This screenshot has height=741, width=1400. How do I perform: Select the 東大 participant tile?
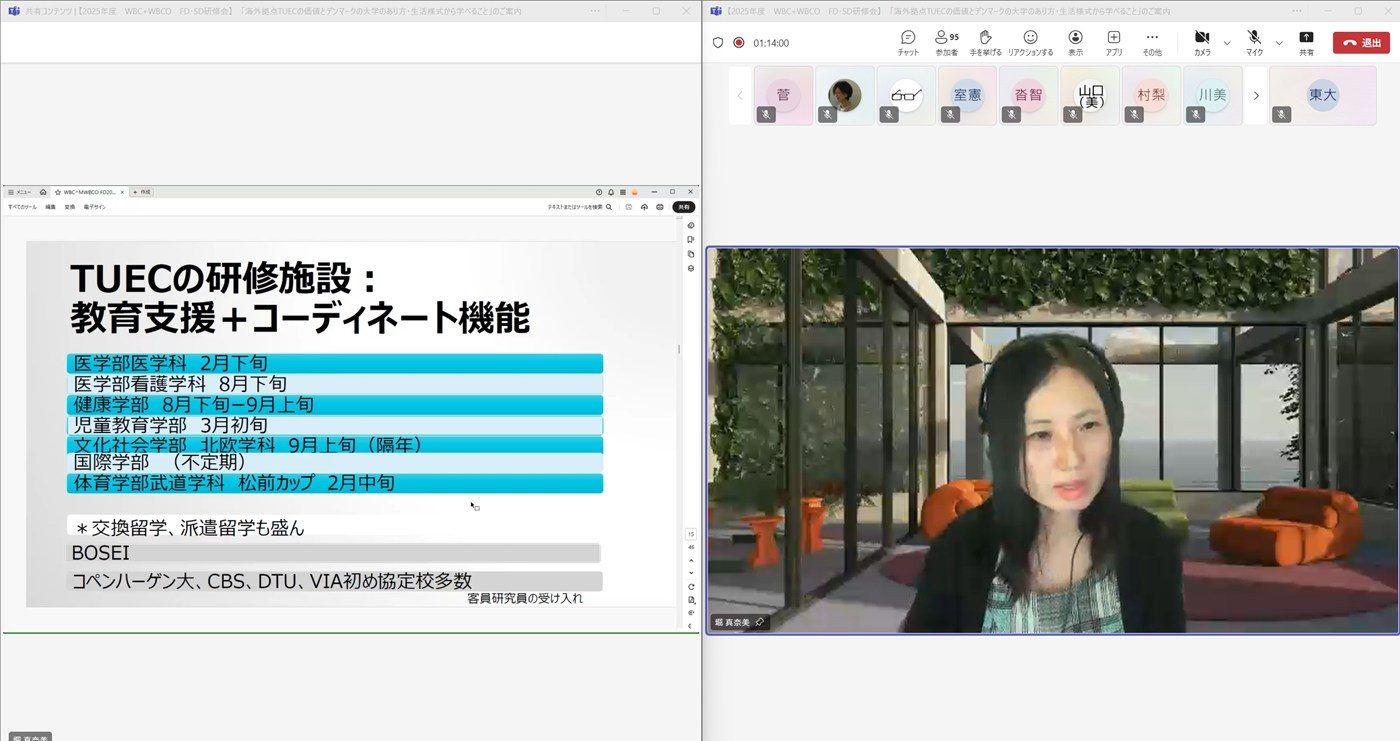coord(1322,95)
